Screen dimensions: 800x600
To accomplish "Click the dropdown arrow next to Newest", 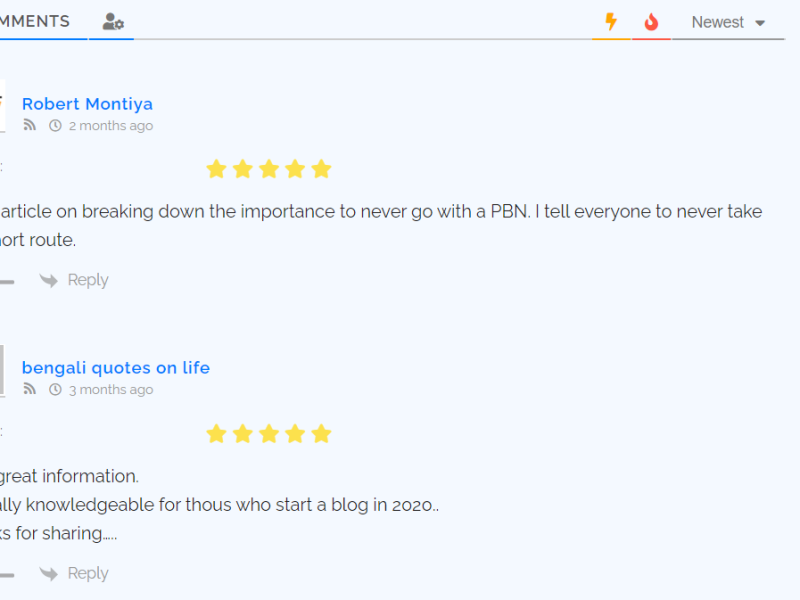I will (760, 23).
